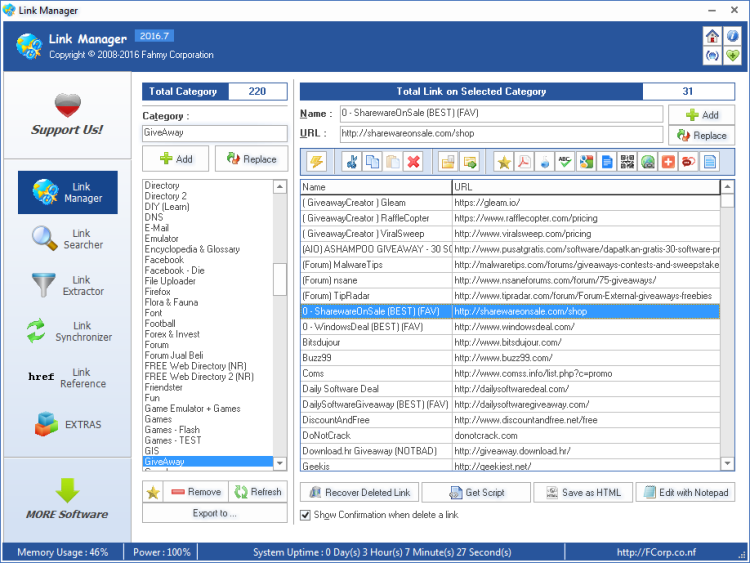Click the scissors cut icon in toolbar

[x=351, y=161]
